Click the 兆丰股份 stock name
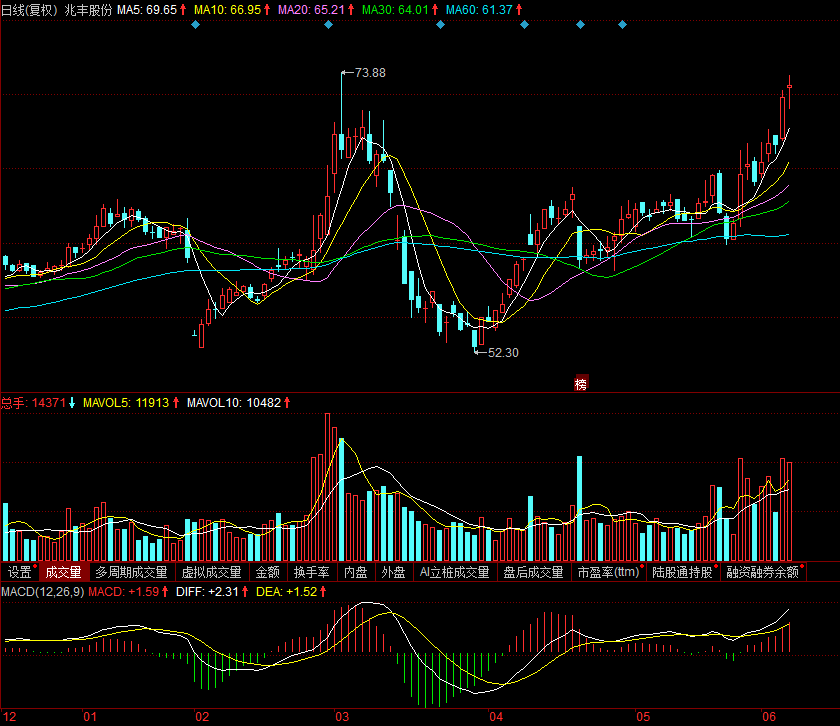Image resolution: width=840 pixels, height=726 pixels. 88,10
